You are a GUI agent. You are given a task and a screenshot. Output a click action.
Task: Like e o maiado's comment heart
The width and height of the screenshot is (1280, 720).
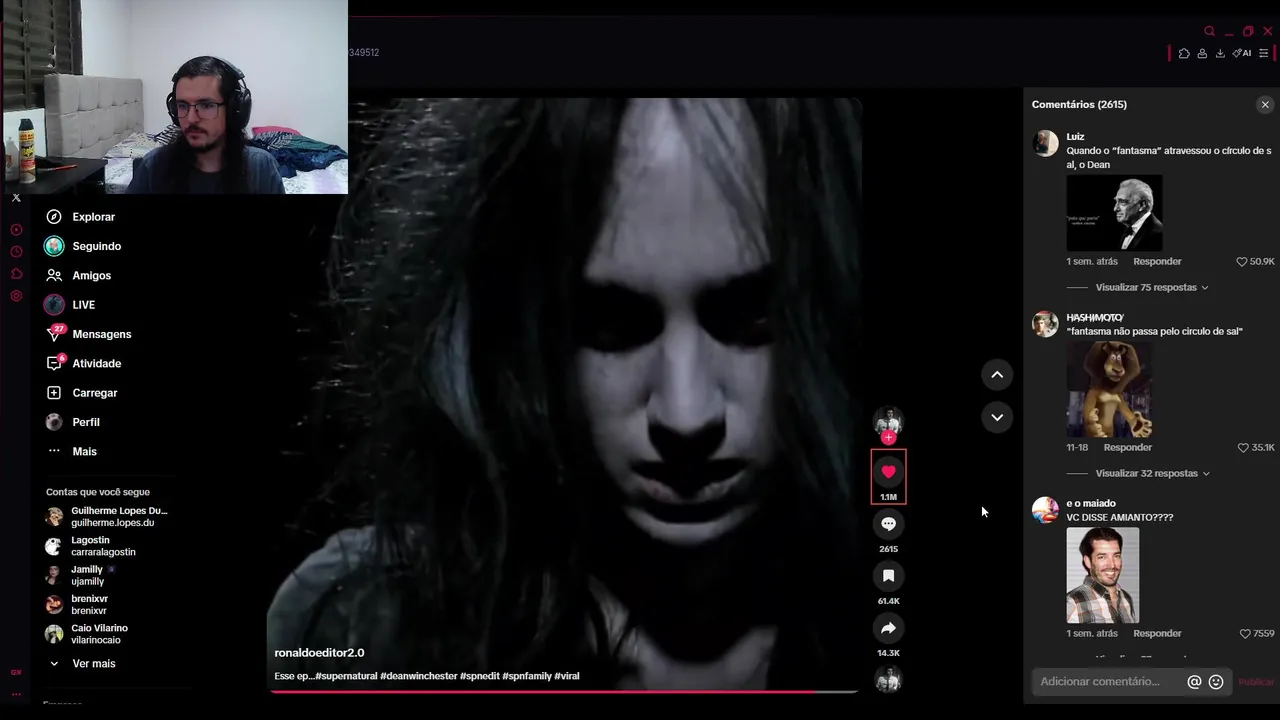click(x=1244, y=633)
